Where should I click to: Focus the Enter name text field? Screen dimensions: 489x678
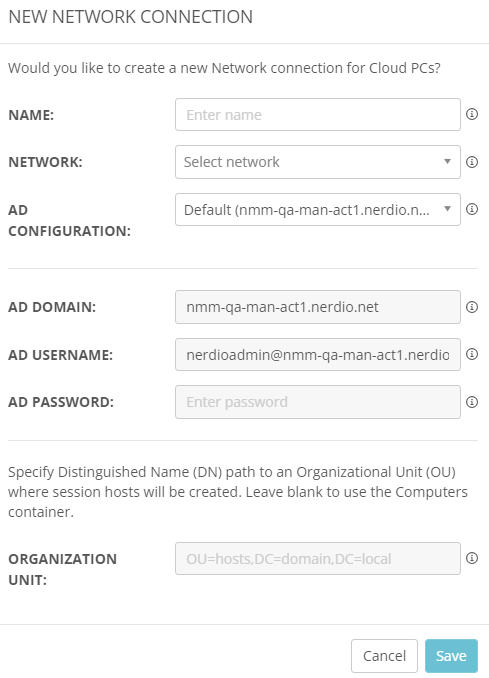pos(318,115)
